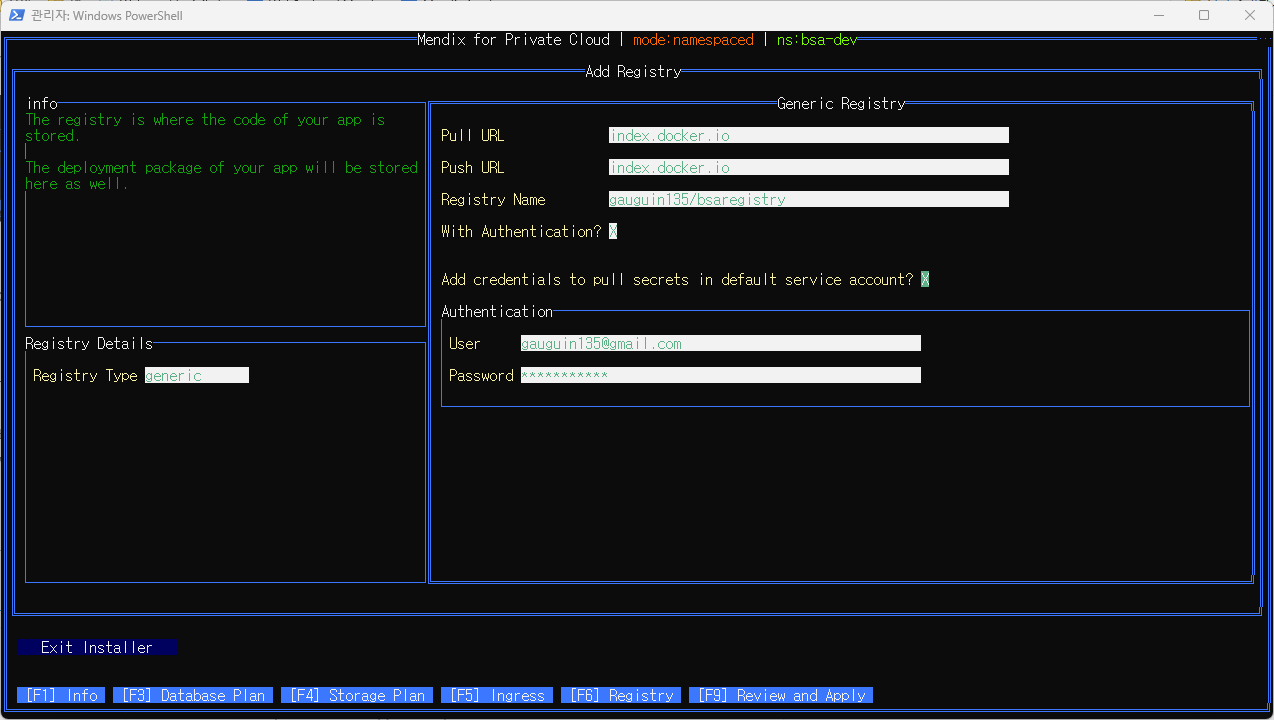The image size is (1274, 720).
Task: Click the Add Registry heading
Action: coord(633,71)
